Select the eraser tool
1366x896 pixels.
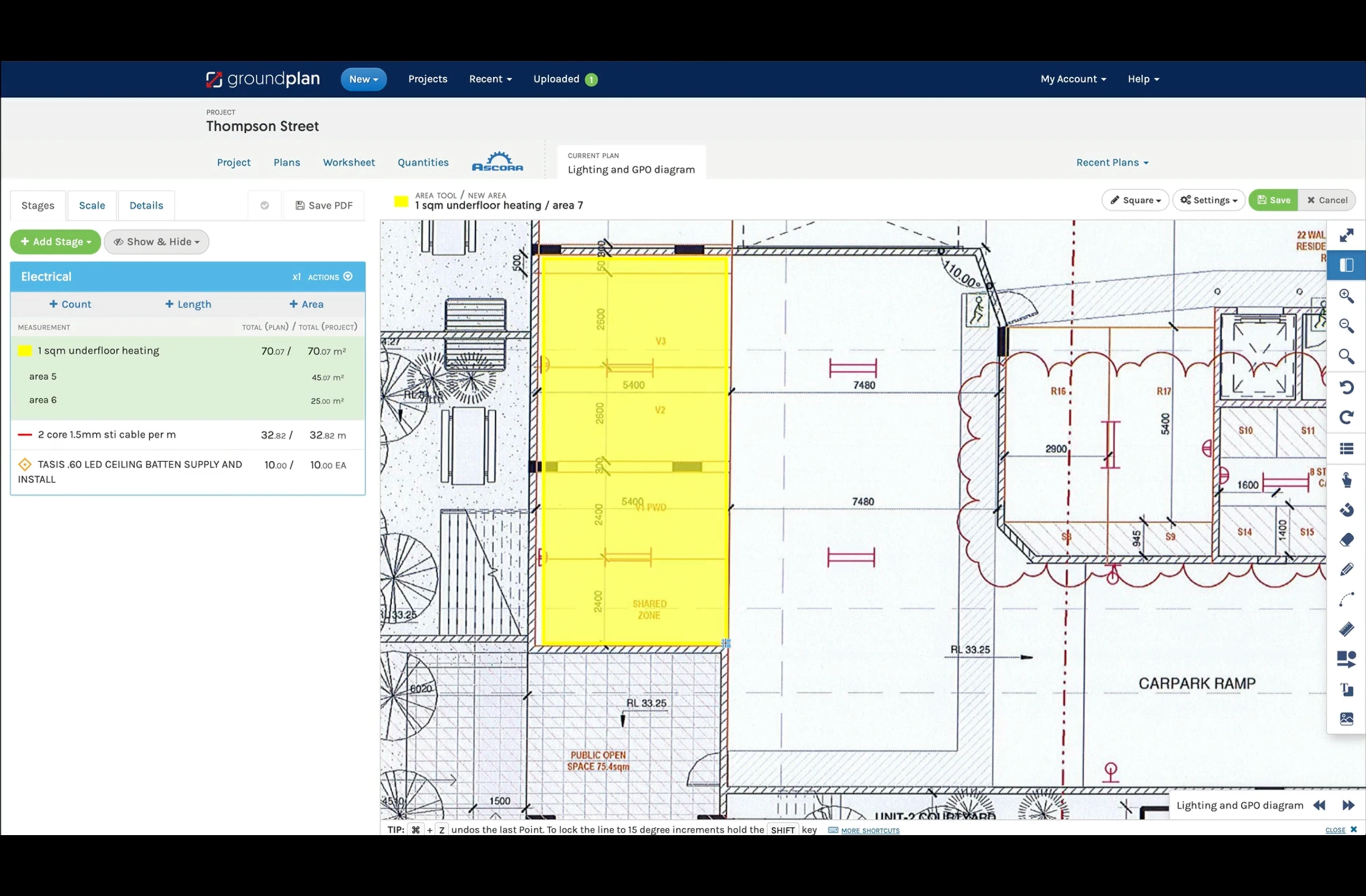point(1347,540)
